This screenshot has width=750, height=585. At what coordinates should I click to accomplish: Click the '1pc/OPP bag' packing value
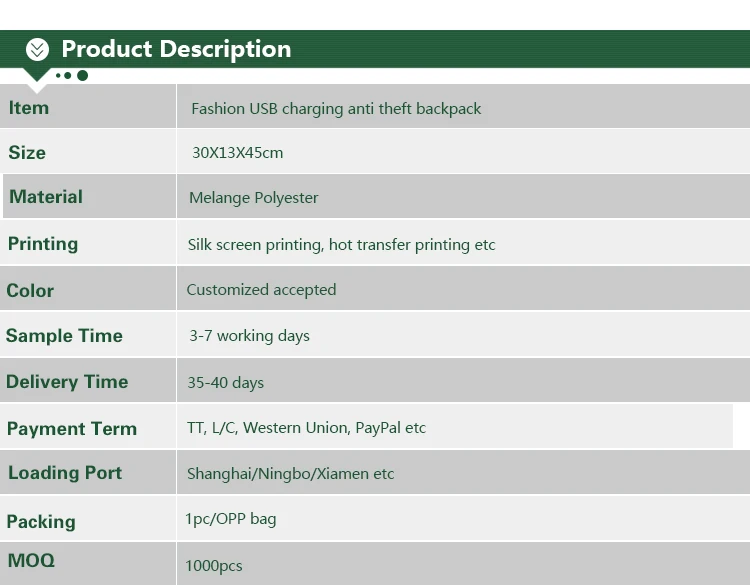click(230, 519)
